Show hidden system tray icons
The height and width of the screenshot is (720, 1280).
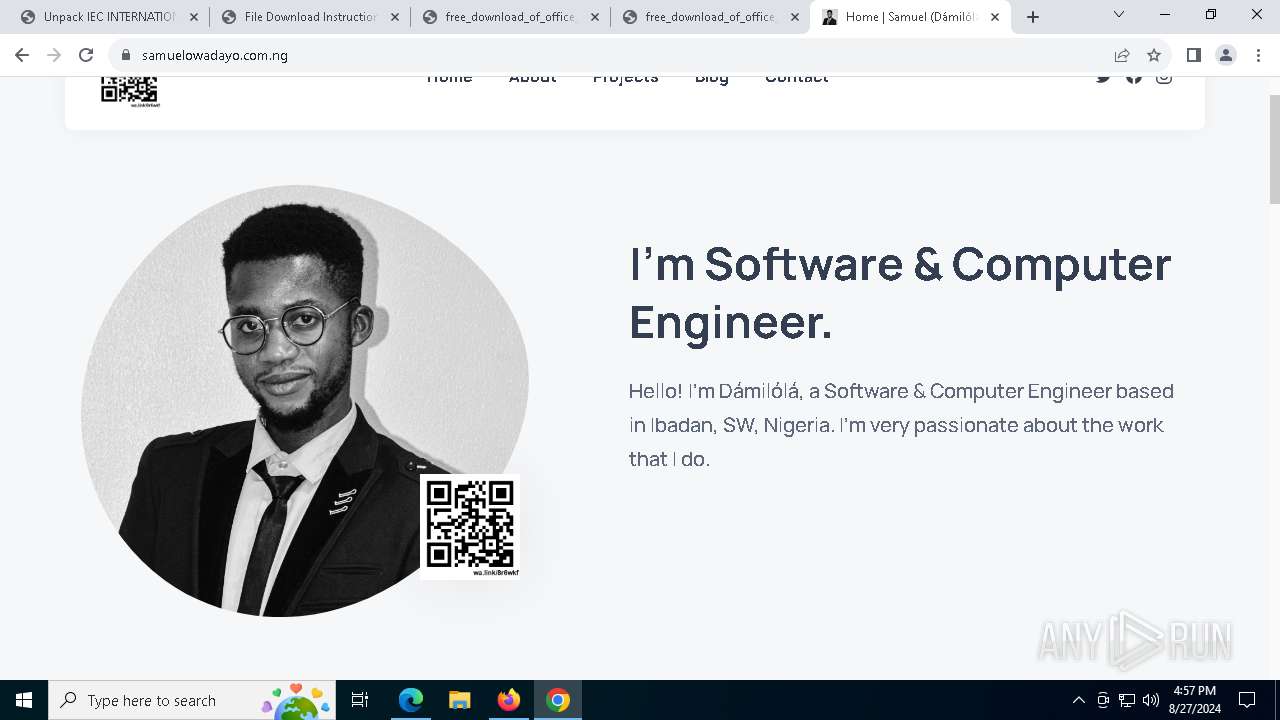click(1078, 700)
